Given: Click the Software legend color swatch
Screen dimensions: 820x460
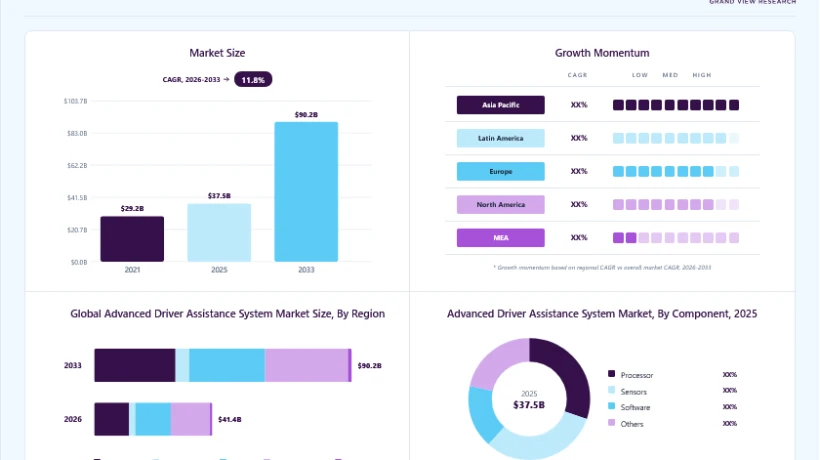Looking at the screenshot, I should click(x=611, y=406).
